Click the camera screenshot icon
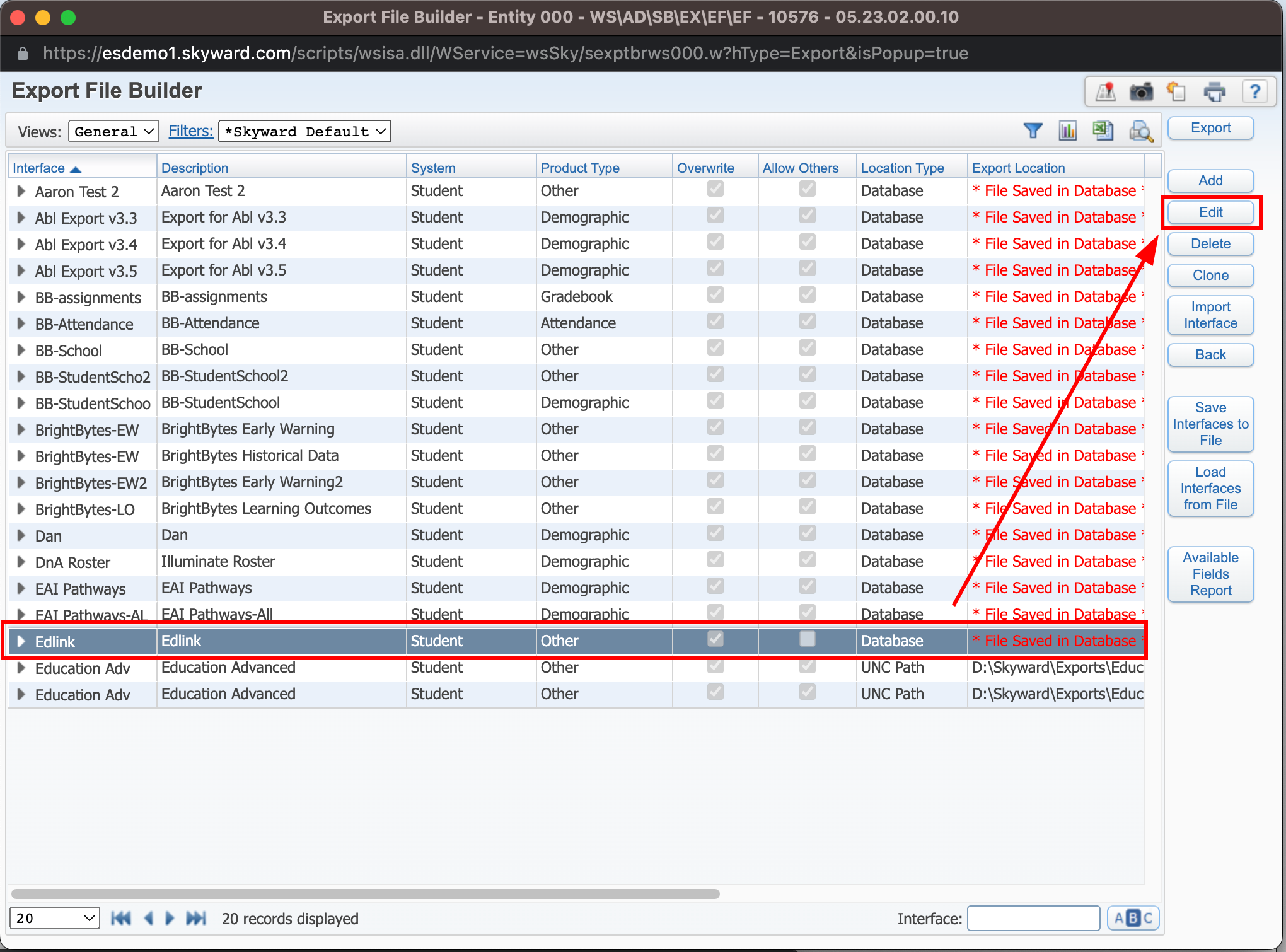 tap(1141, 92)
